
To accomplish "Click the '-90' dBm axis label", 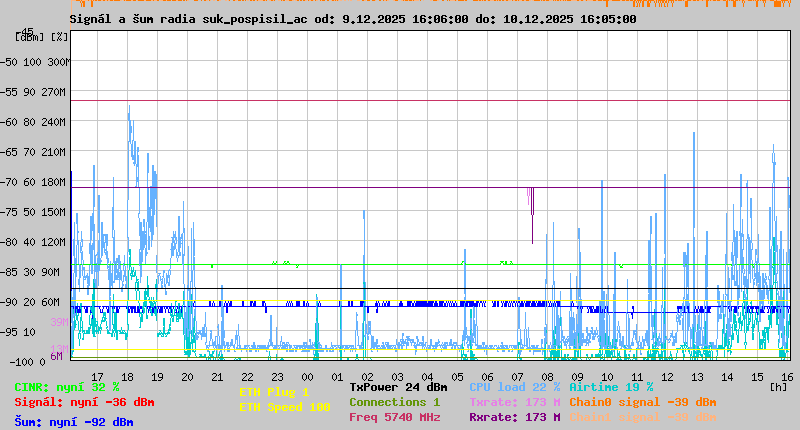I will click(9, 302).
